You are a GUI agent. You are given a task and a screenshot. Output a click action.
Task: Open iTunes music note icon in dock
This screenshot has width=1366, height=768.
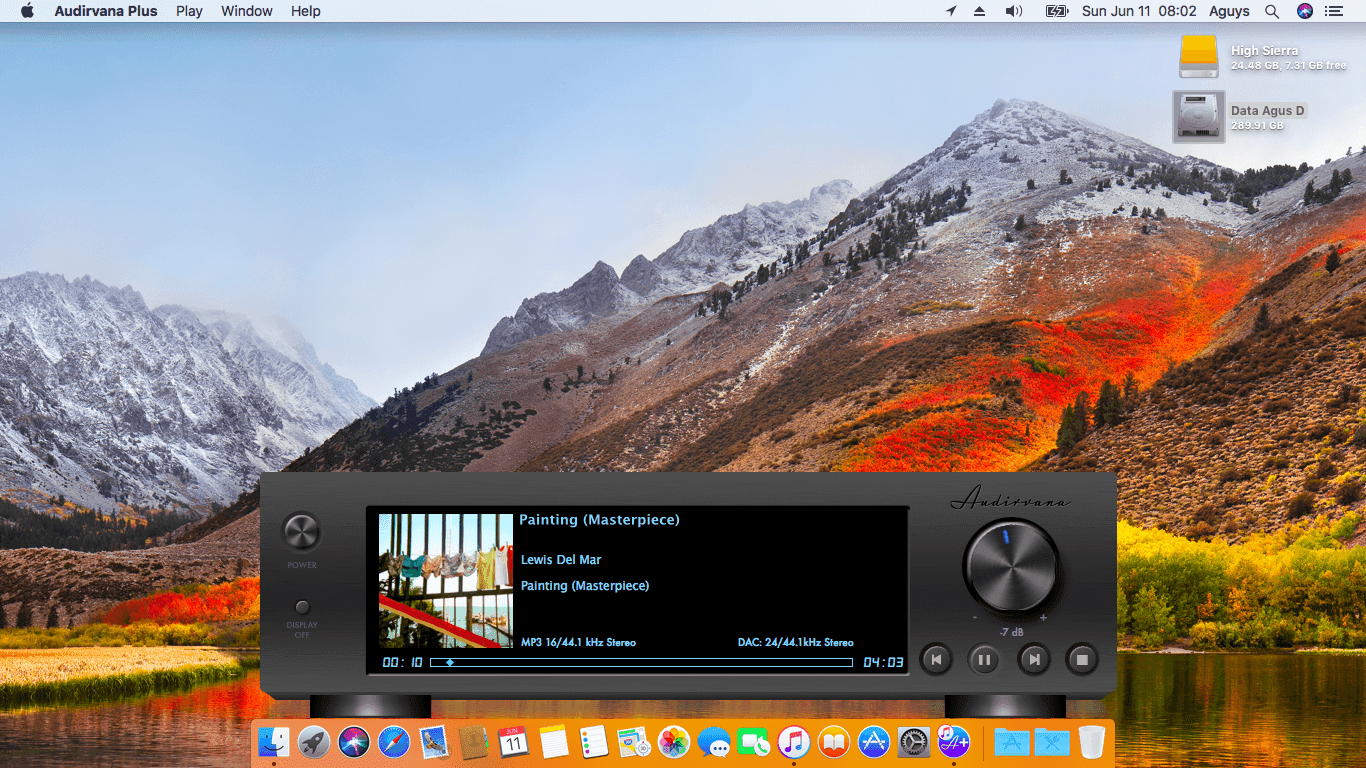pyautogui.click(x=794, y=742)
